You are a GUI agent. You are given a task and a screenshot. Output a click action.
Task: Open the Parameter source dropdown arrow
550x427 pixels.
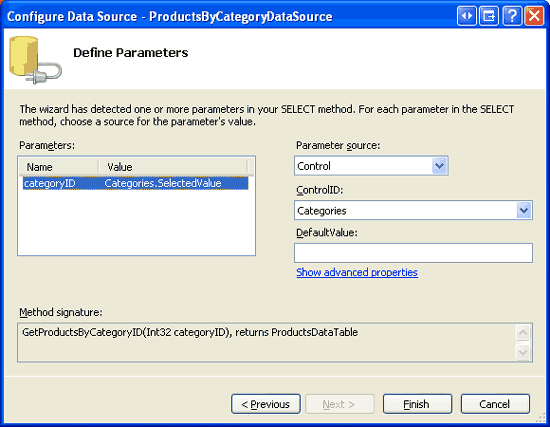coord(440,166)
